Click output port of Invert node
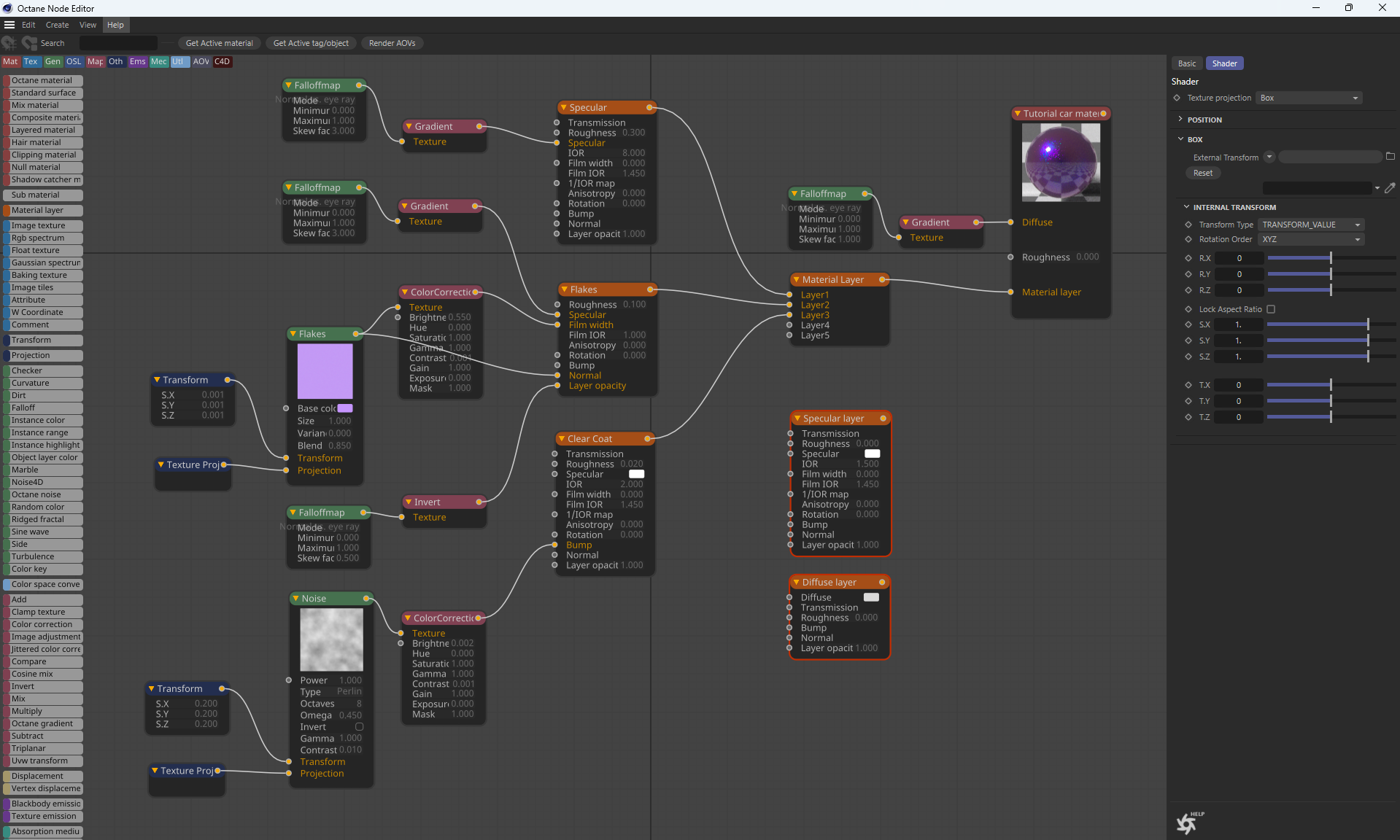Image resolution: width=1400 pixels, height=840 pixels. [x=479, y=502]
